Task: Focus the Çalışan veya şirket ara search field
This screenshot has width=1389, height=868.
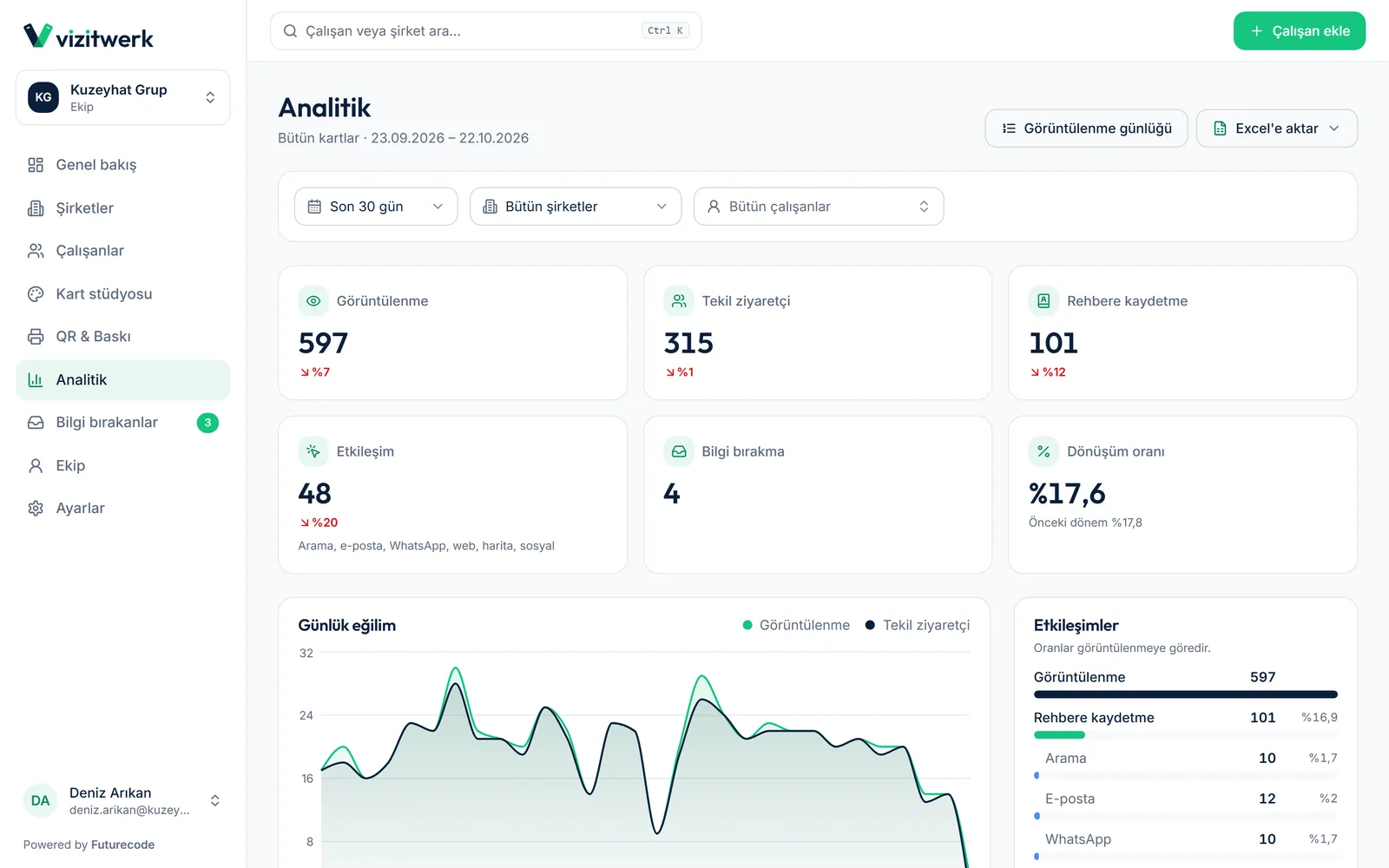Action: (485, 31)
